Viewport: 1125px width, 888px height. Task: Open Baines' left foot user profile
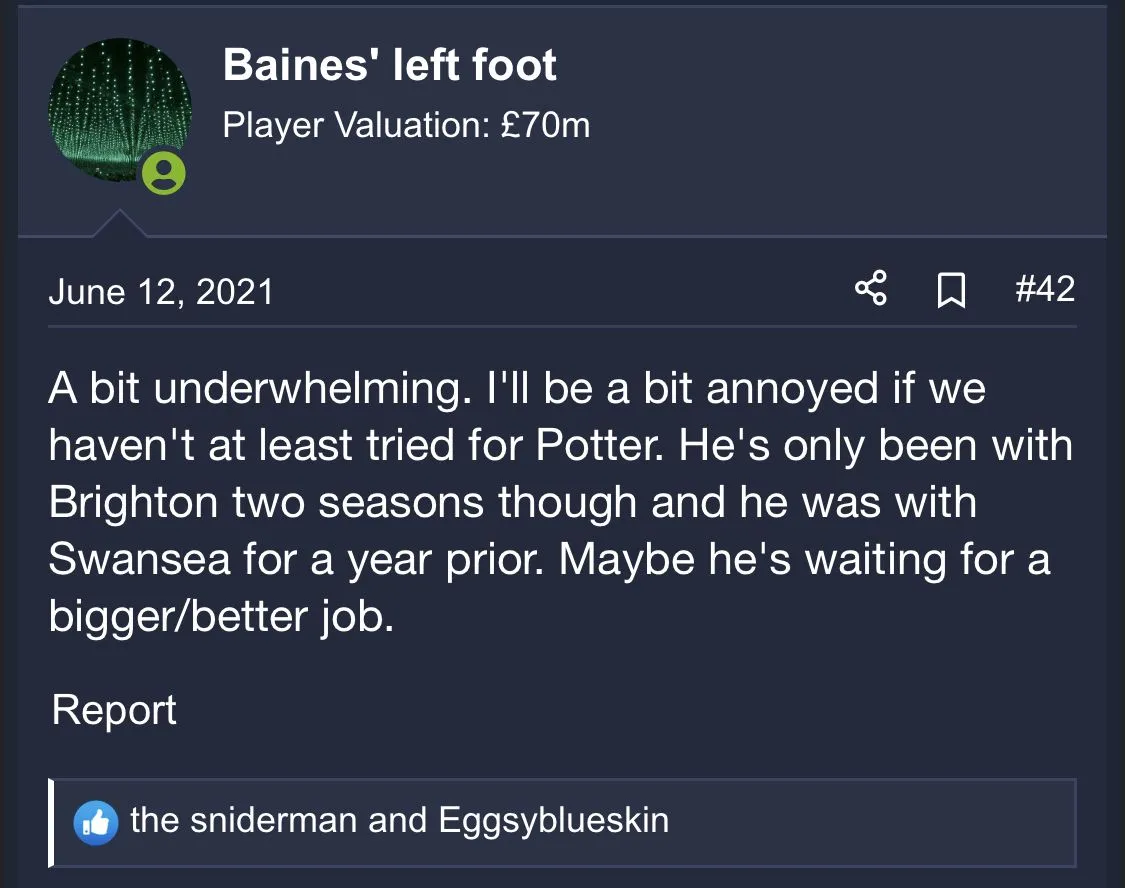pos(389,65)
